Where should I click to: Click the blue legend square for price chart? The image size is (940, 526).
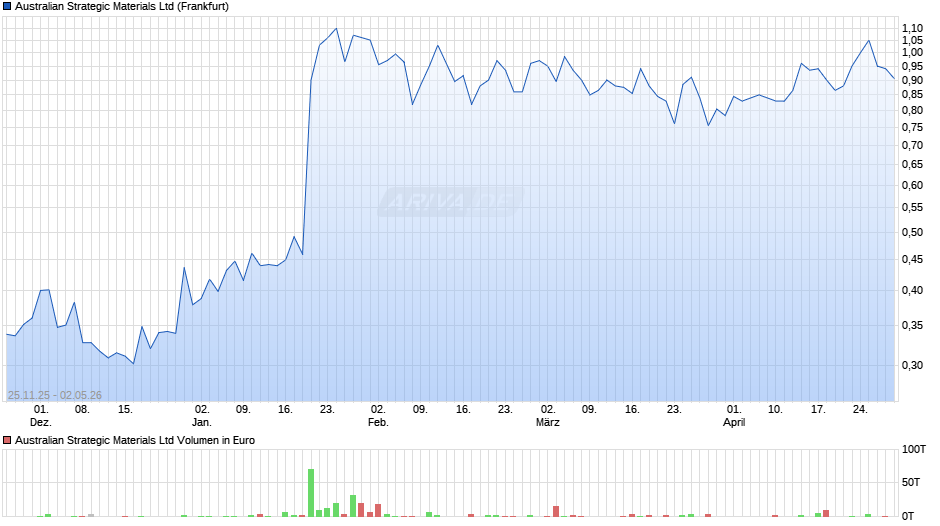(7, 7)
